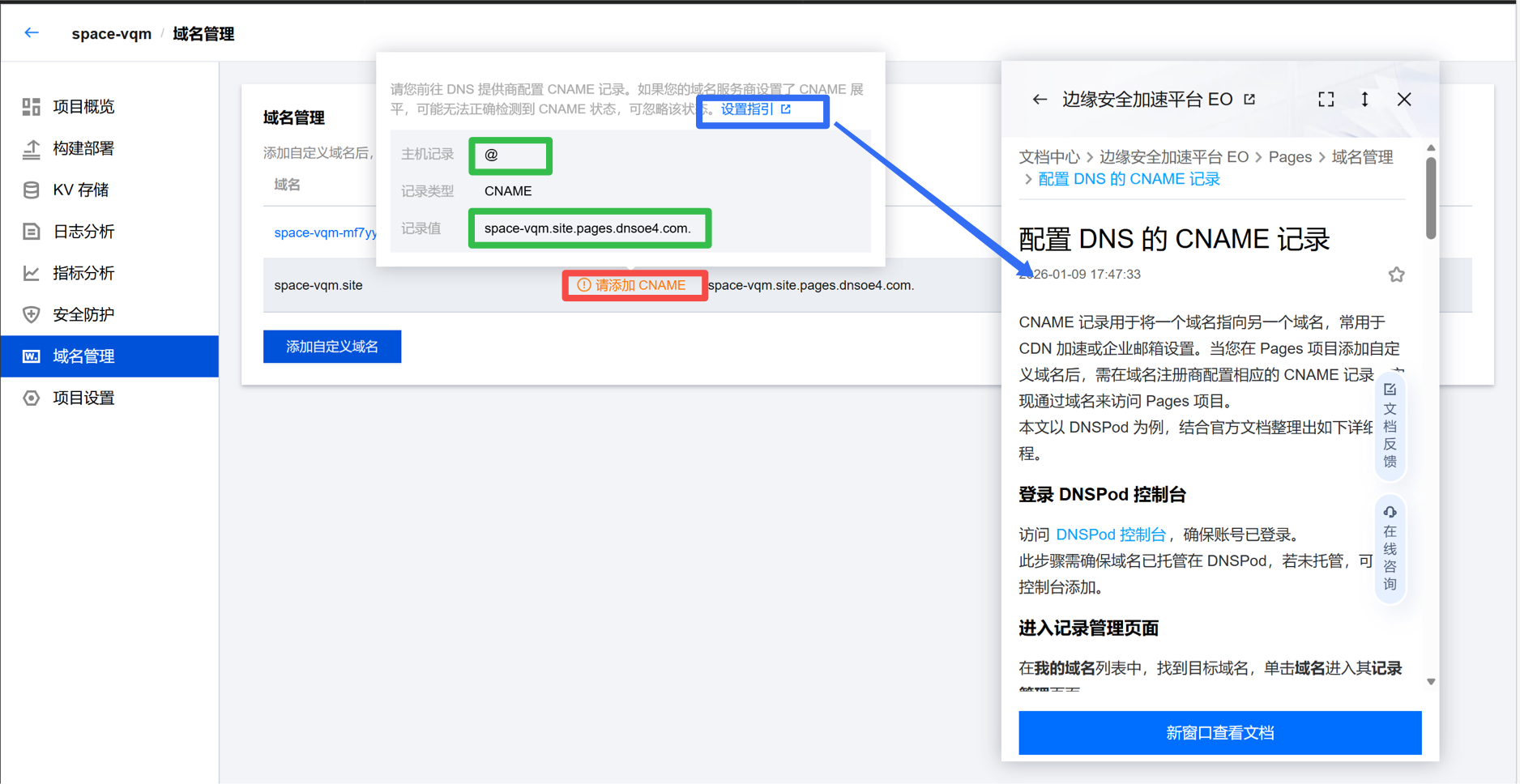Click the back arrow in documentation panel
Screen dimensions: 1520x784
click(1040, 100)
